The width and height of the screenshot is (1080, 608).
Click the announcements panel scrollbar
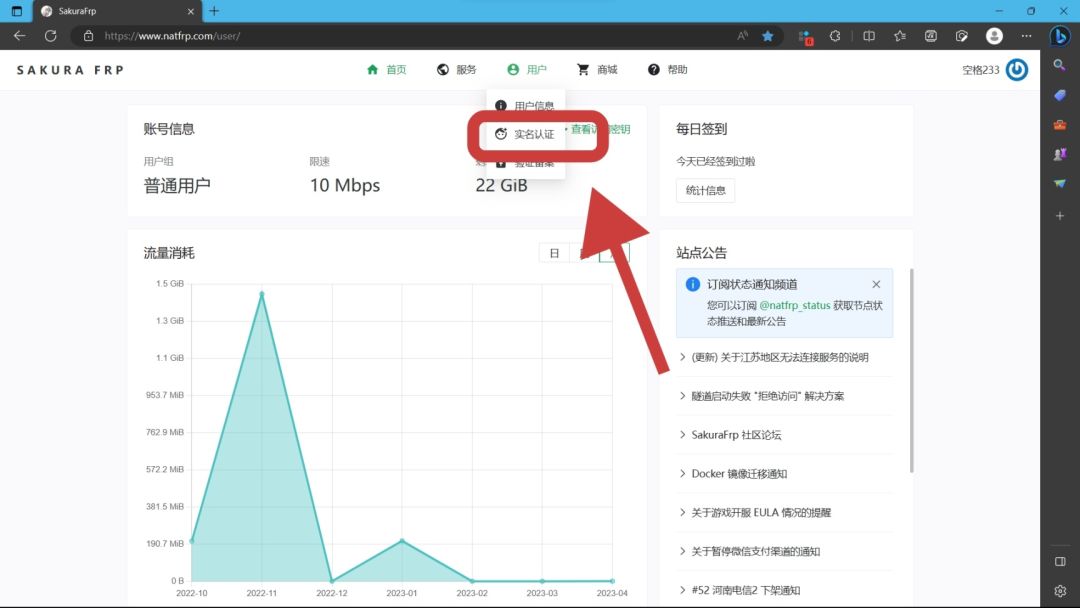tap(912, 370)
